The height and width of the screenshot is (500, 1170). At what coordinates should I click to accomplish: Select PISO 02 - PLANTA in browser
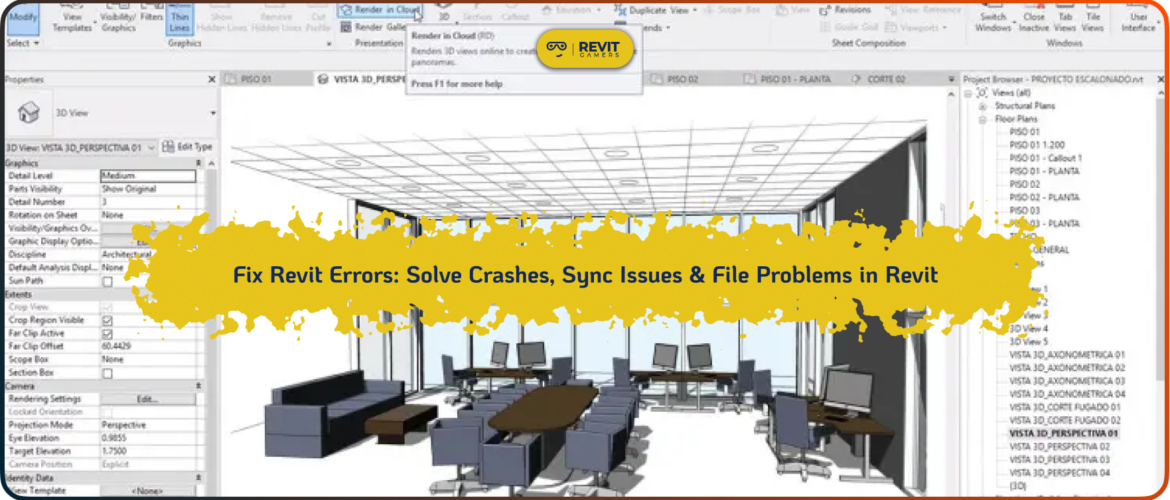click(1044, 197)
